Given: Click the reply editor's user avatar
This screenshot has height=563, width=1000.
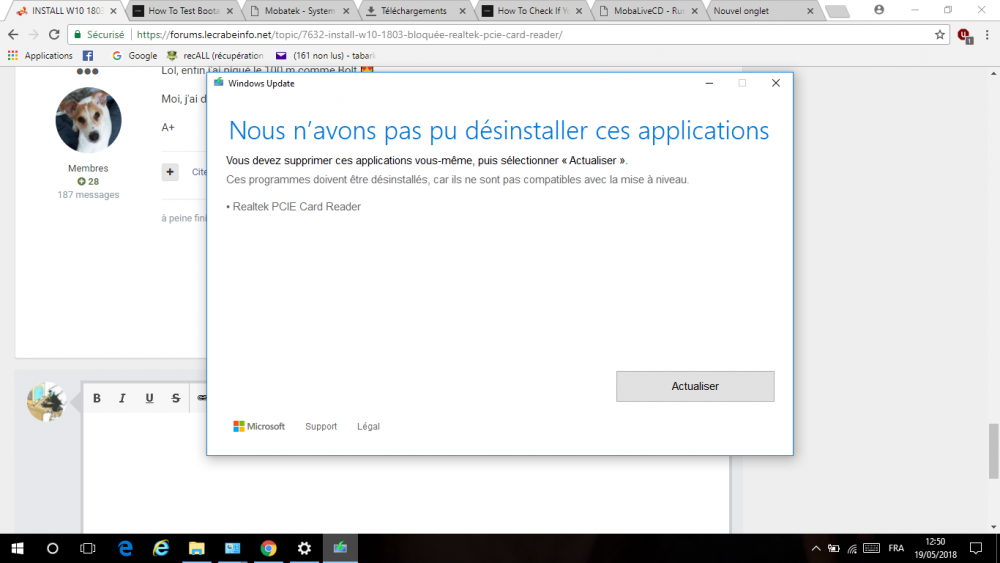Looking at the screenshot, I should click(47, 402).
